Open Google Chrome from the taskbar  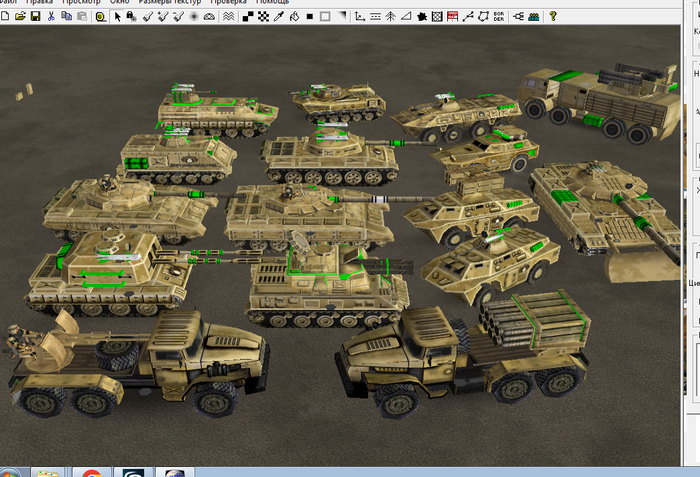92,473
